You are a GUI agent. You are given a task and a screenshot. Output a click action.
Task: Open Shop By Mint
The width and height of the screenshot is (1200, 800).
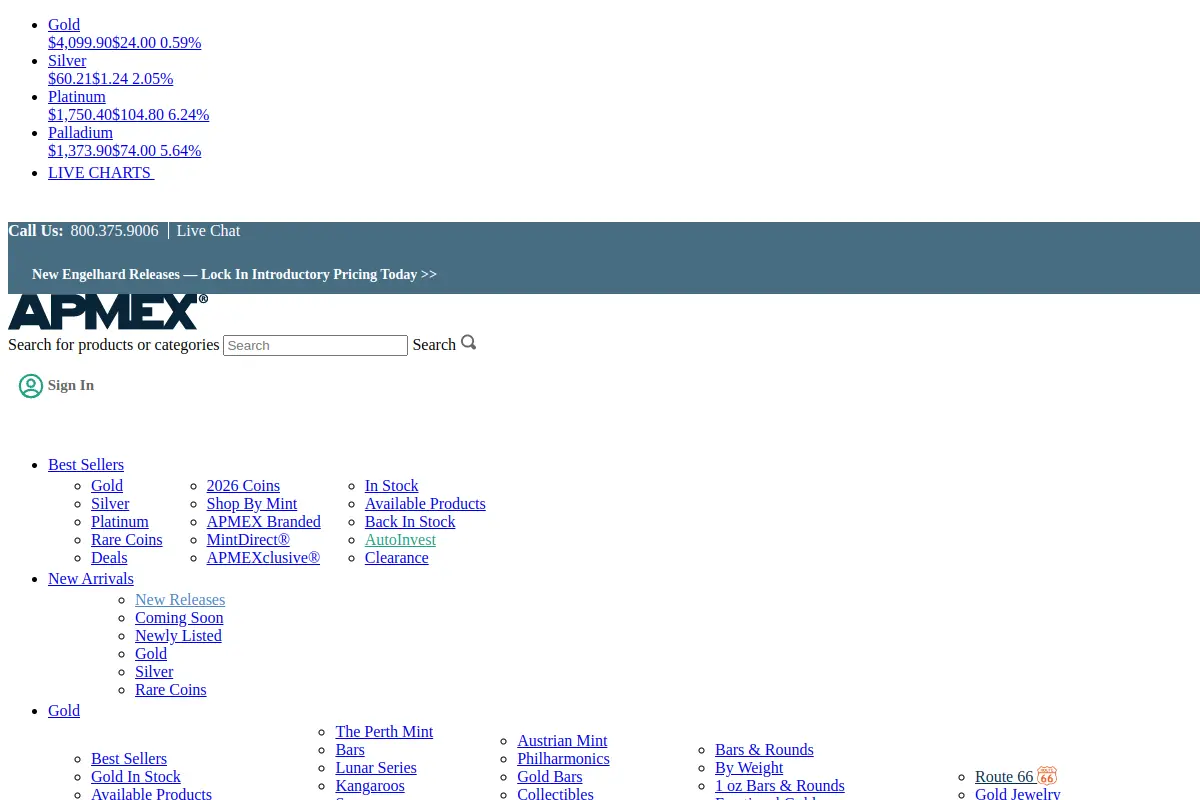[x=252, y=504]
